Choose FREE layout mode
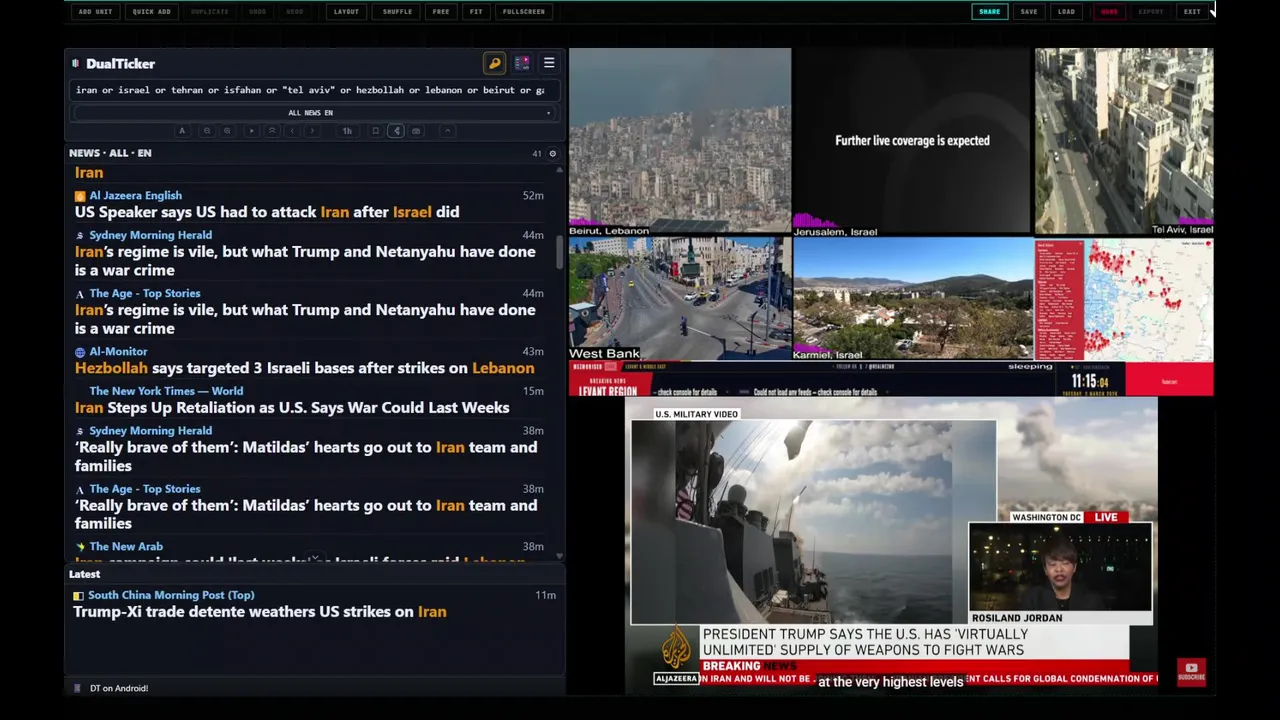The height and width of the screenshot is (720, 1280). (x=441, y=11)
